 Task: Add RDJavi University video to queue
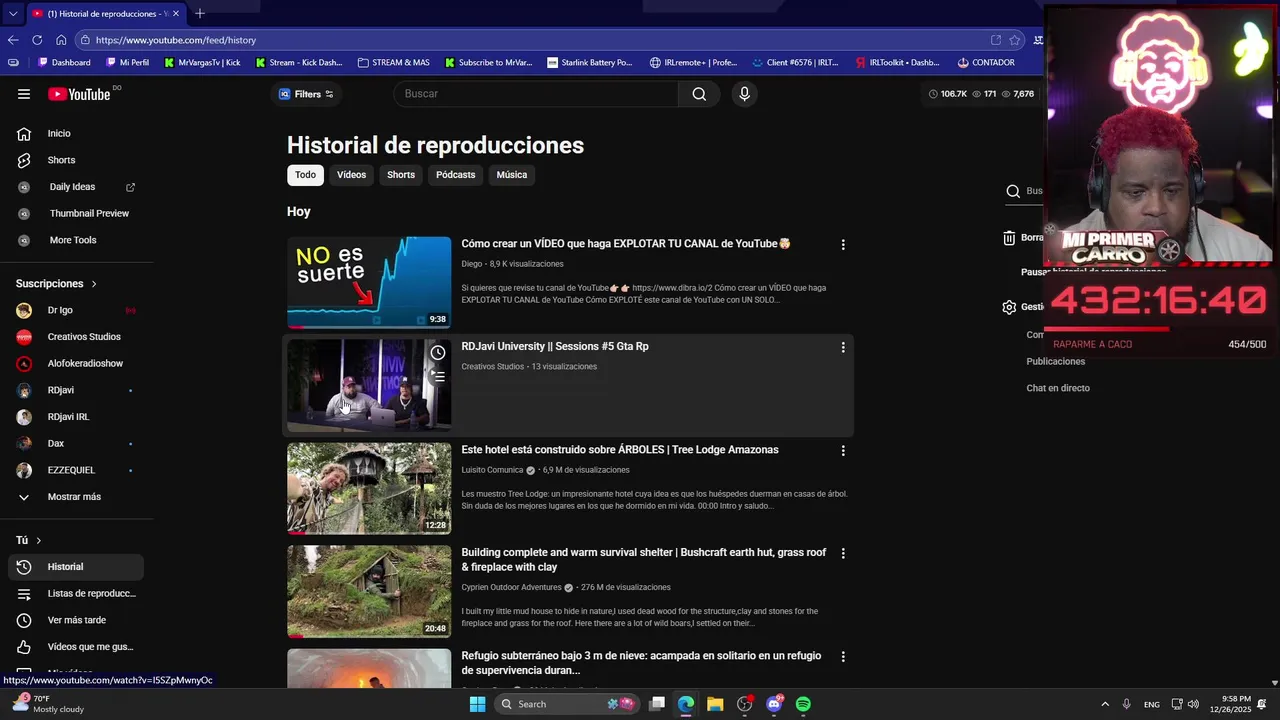click(438, 377)
